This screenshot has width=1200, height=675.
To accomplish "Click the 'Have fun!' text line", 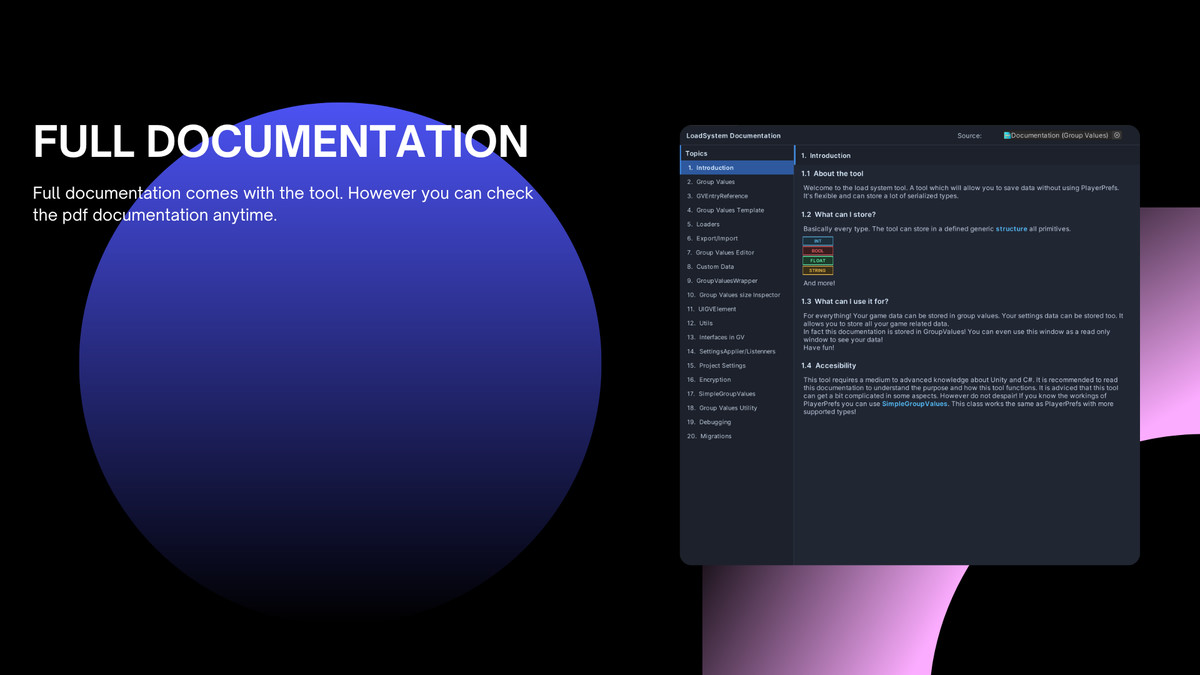I will 818,348.
